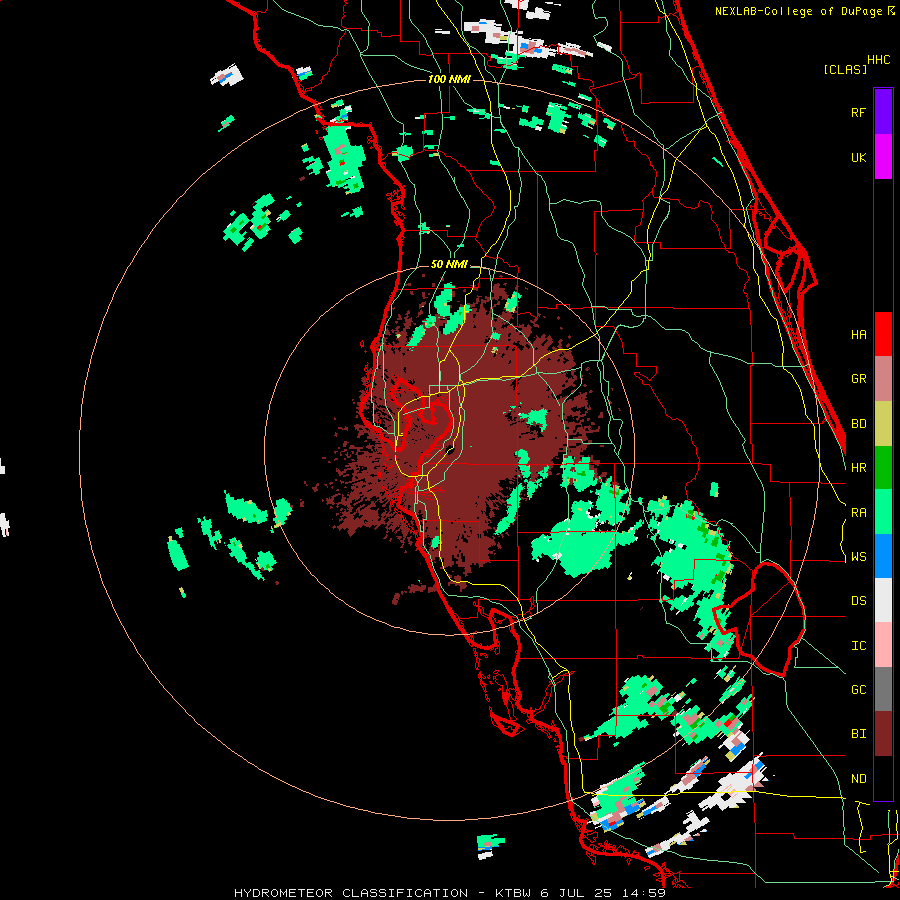The width and height of the screenshot is (900, 900).
Task: Click the 'DS' legend label
Action: (x=859, y=601)
